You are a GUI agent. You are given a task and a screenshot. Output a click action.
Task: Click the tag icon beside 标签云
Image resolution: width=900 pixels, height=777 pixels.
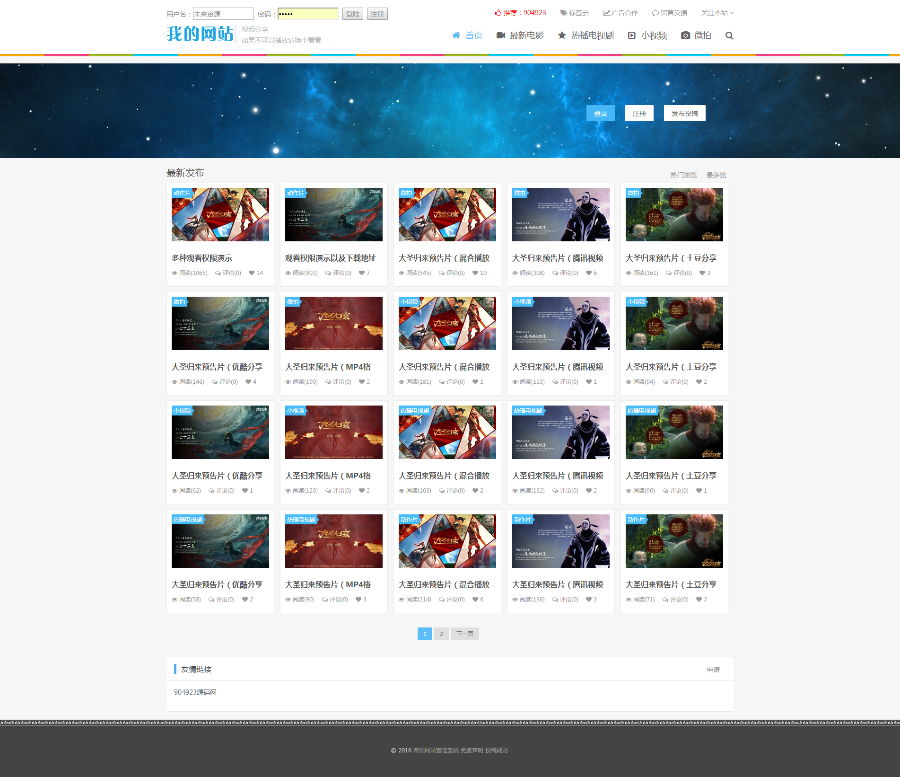tap(564, 13)
